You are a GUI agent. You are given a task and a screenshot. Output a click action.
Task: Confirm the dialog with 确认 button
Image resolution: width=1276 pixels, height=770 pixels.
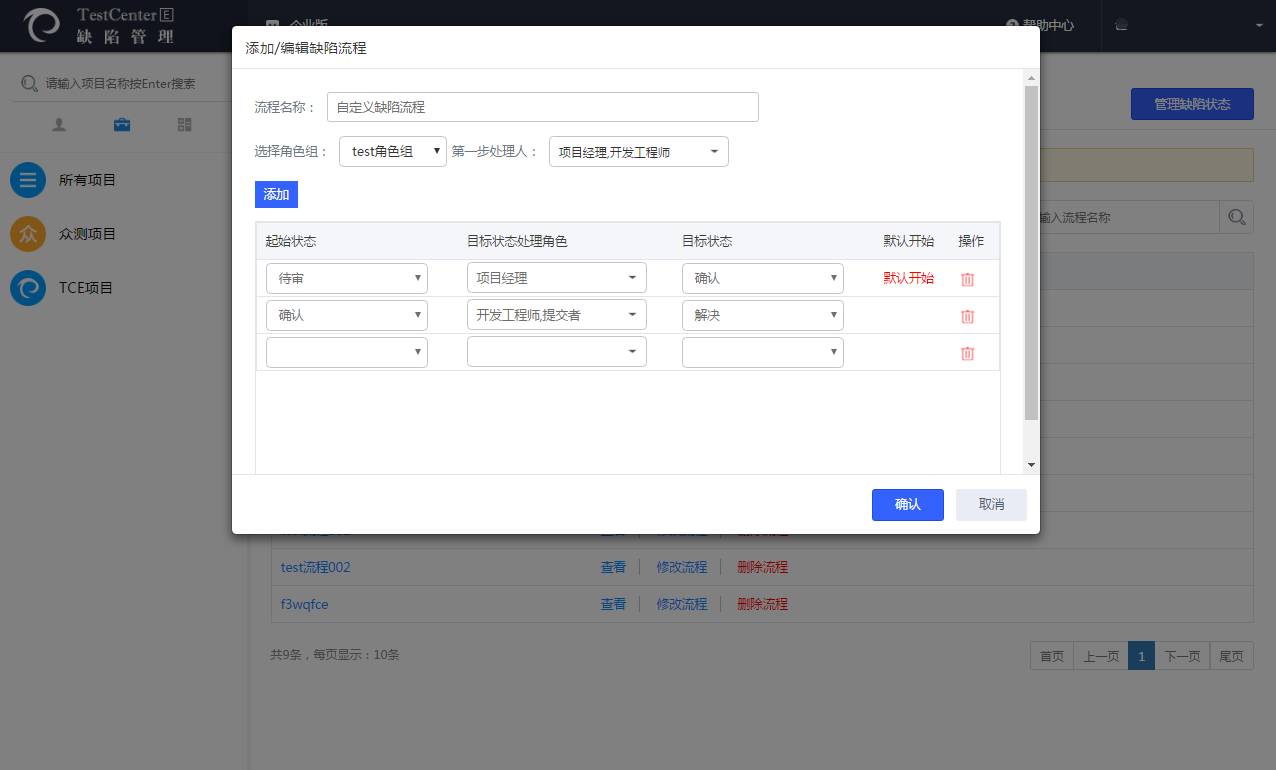(x=907, y=505)
